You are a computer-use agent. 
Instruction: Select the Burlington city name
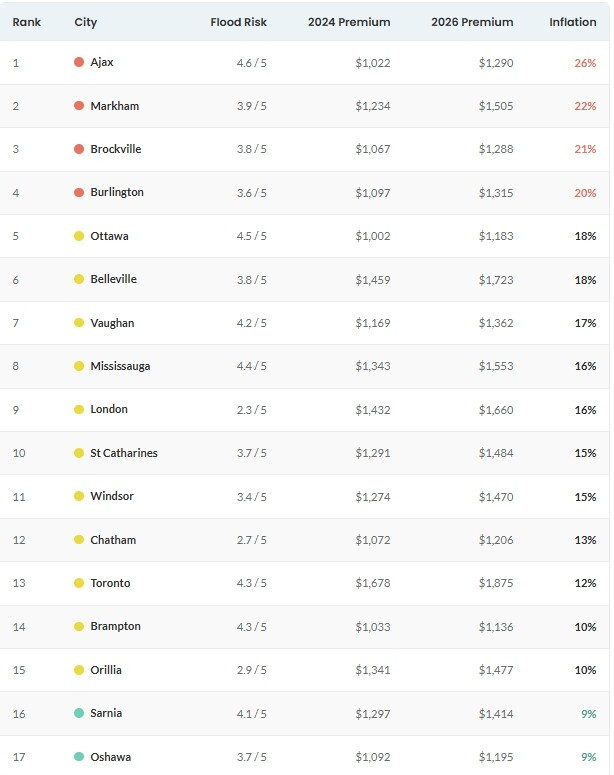click(x=117, y=192)
